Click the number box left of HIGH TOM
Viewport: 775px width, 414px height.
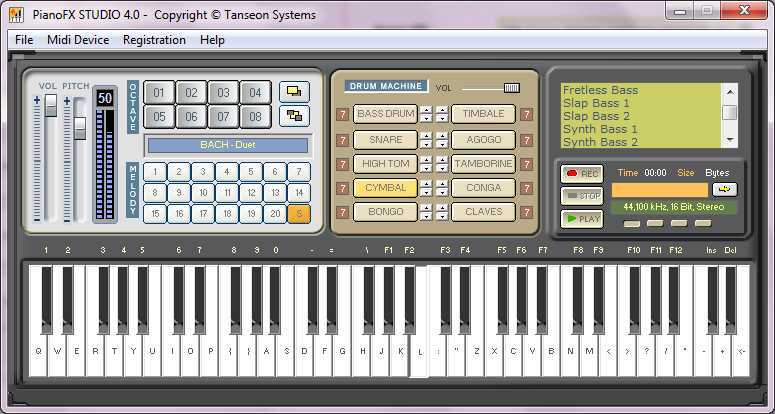[x=343, y=164]
